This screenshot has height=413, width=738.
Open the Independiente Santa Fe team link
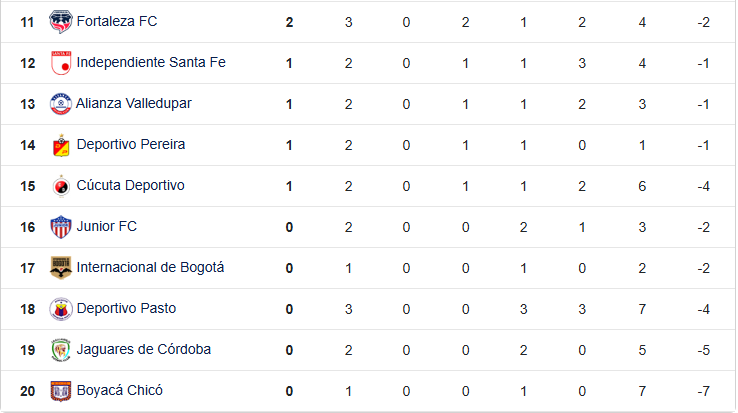[151, 62]
